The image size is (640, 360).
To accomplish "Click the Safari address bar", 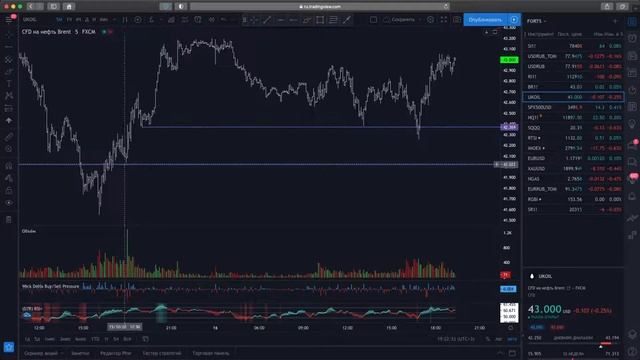I will [320, 6].
